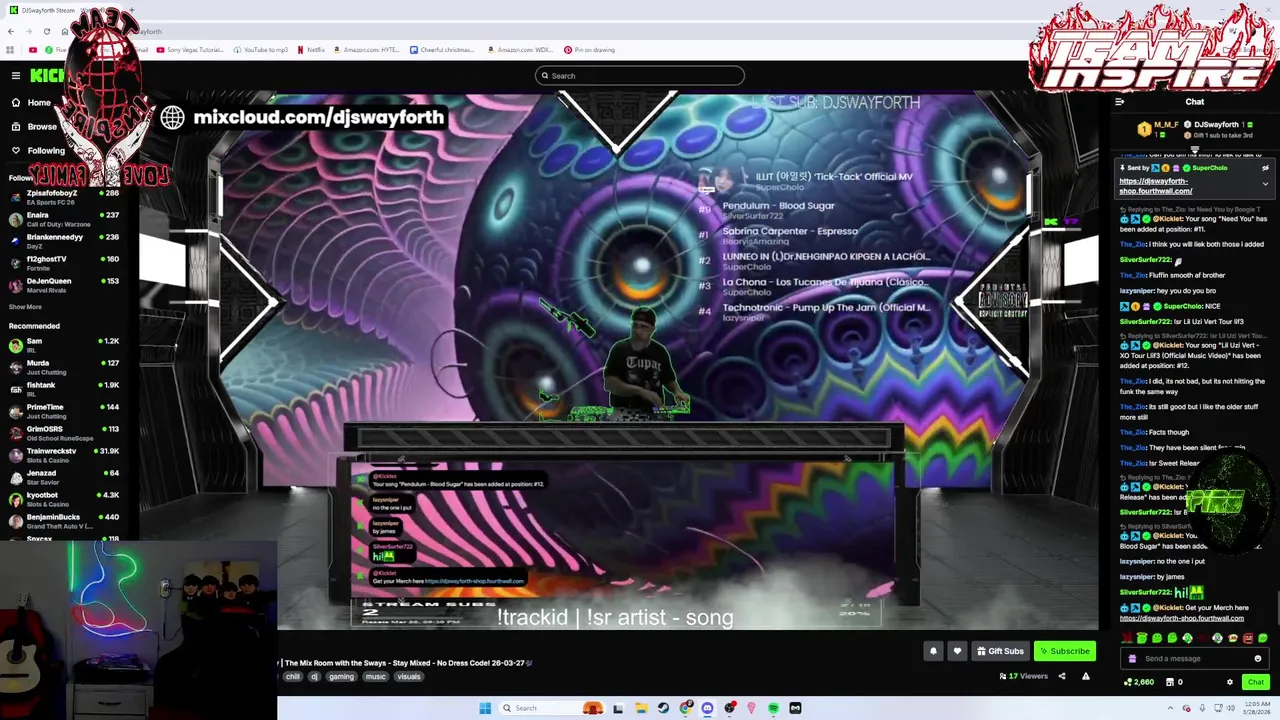This screenshot has height=720, width=1280.
Task: Open GrimOSRS Old School RuneScape channel
Action: [x=64, y=433]
